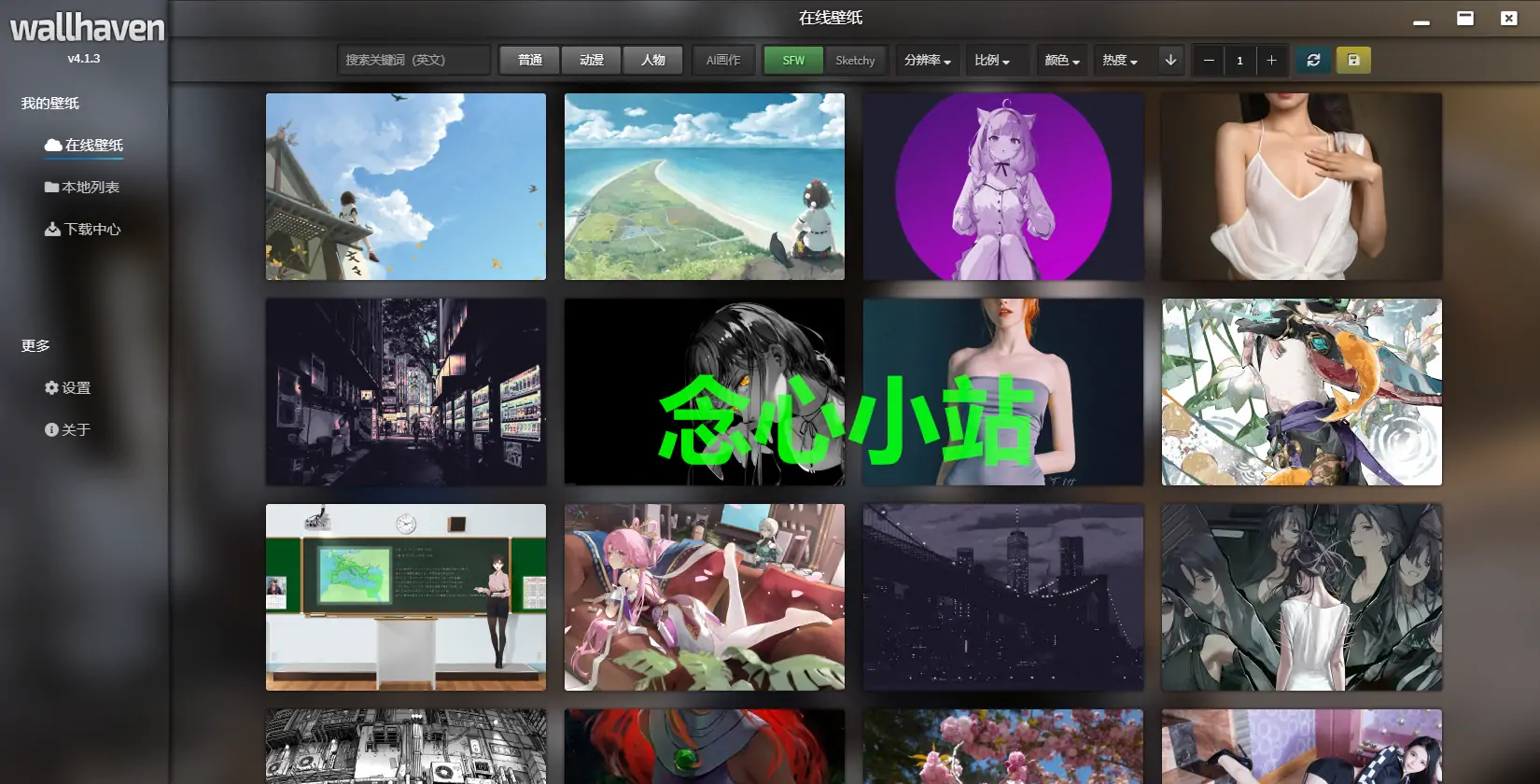This screenshot has width=1540, height=784.
Task: Open the shattered mirror faces wallpaper
Action: [x=1302, y=597]
